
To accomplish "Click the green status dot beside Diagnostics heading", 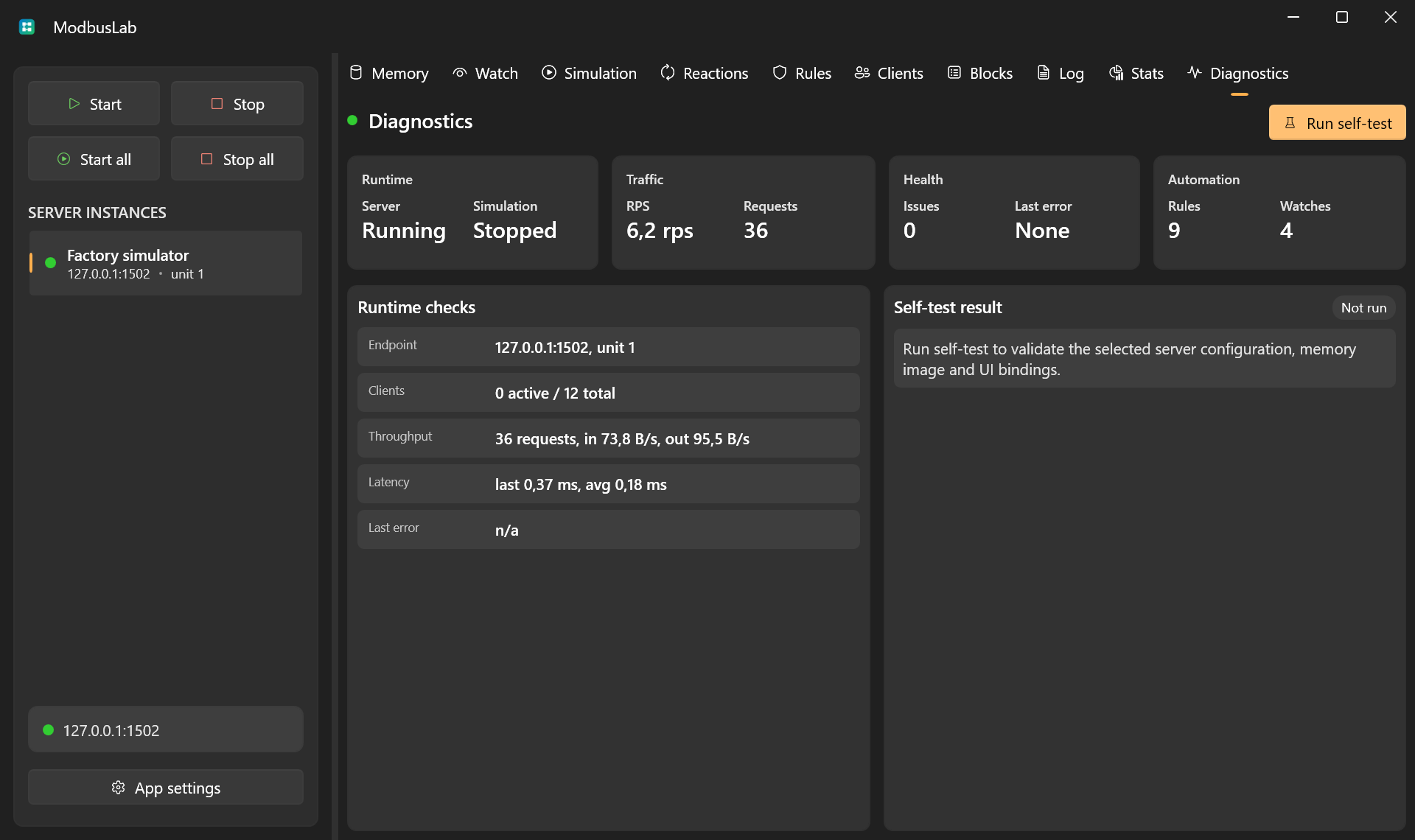I will [x=352, y=120].
